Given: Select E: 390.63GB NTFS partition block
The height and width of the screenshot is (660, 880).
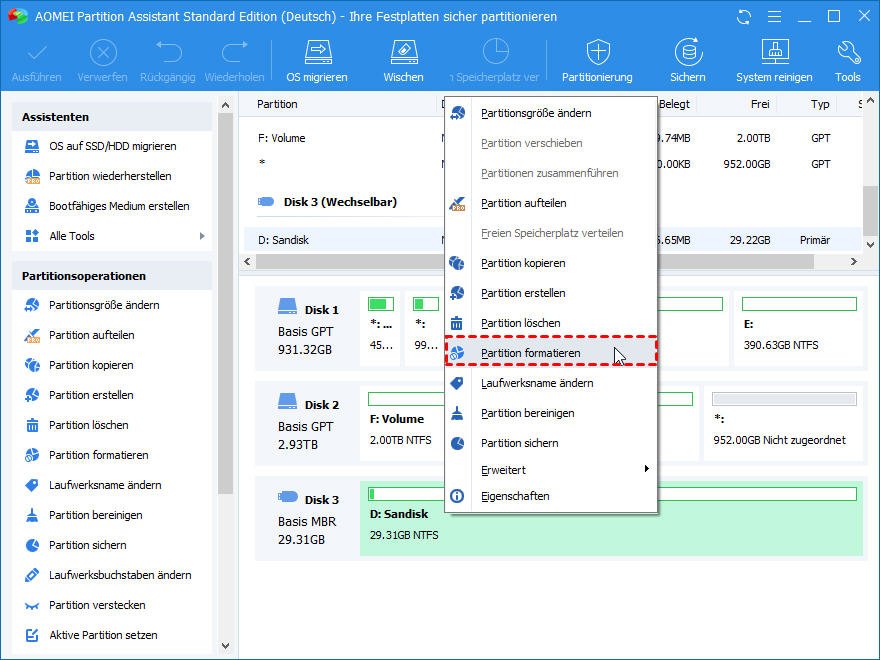Looking at the screenshot, I should pos(799,327).
